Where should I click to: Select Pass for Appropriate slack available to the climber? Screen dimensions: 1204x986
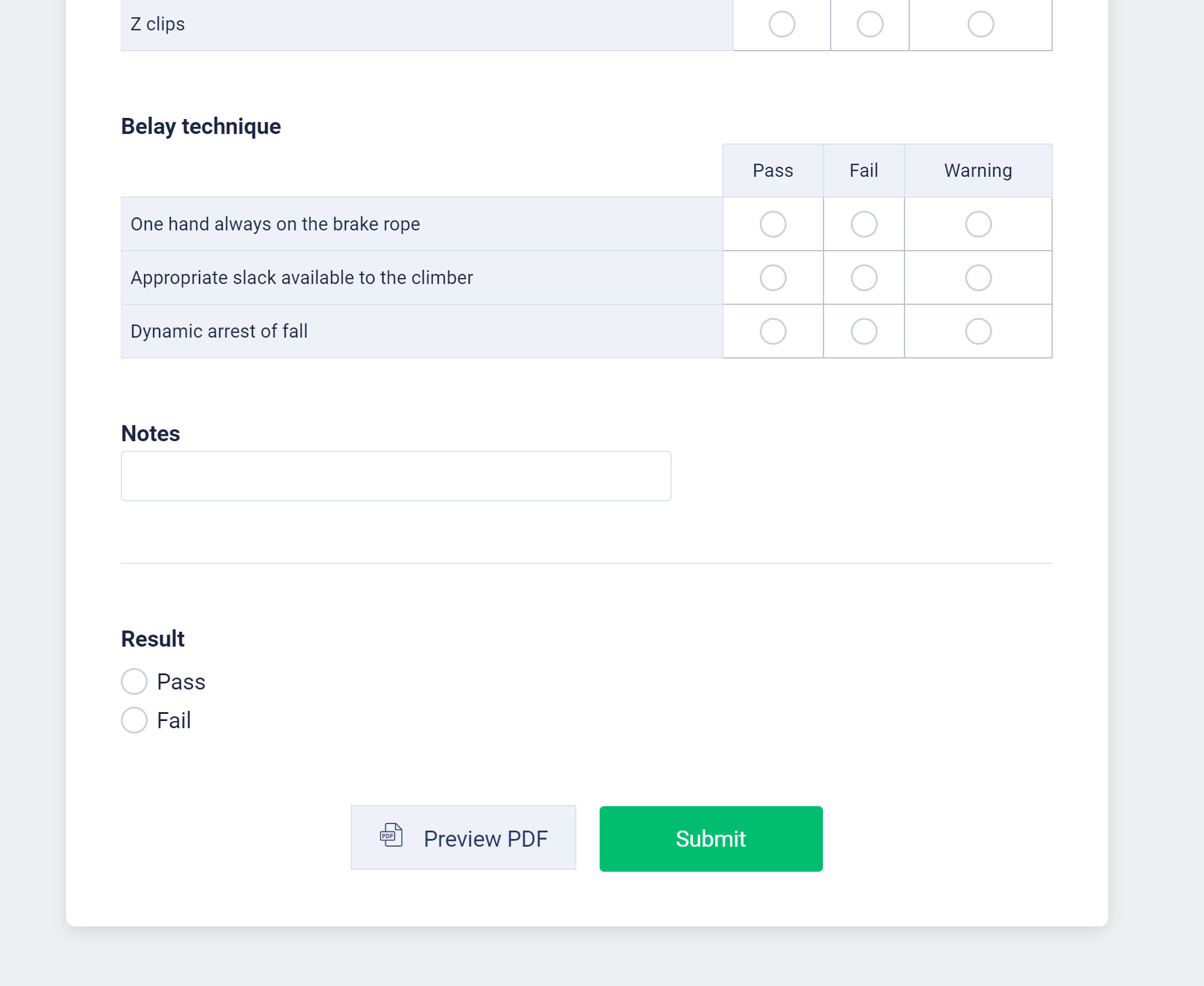click(x=772, y=277)
